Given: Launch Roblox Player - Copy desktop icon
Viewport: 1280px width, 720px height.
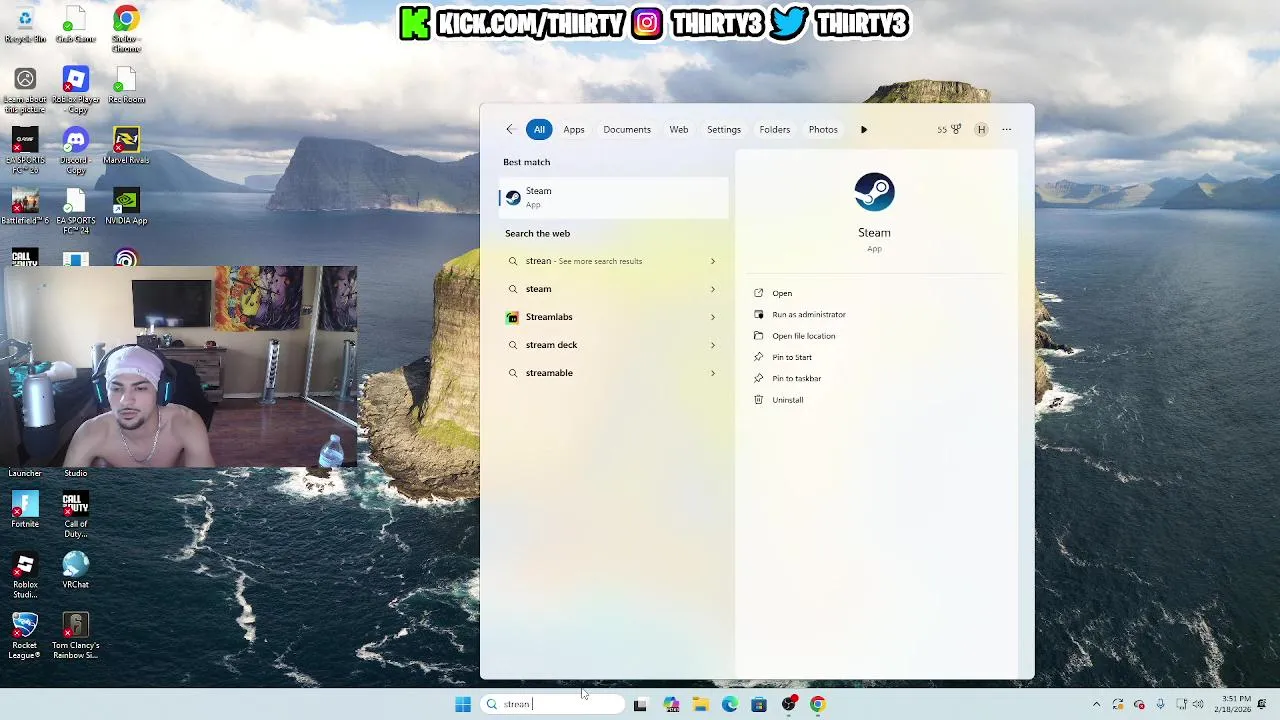Looking at the screenshot, I should (x=76, y=90).
